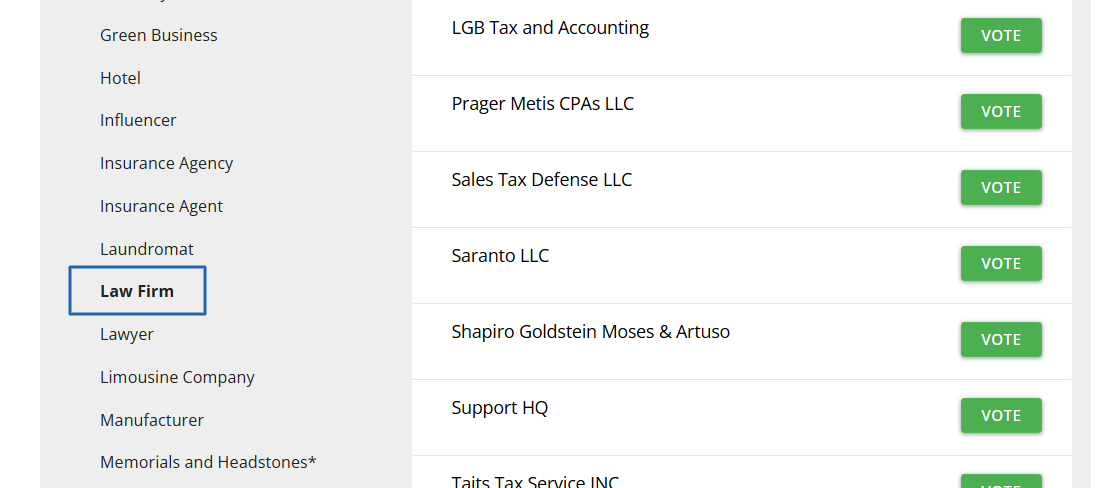Open the Green Business category

(158, 35)
